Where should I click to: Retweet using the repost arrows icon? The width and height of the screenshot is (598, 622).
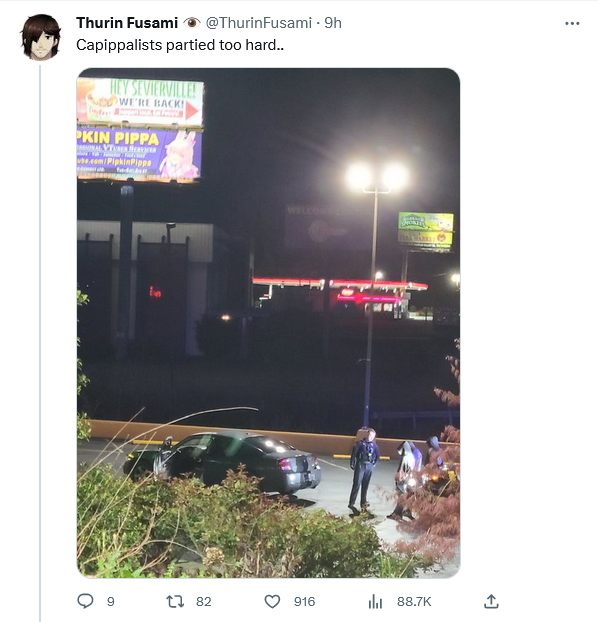coord(175,601)
